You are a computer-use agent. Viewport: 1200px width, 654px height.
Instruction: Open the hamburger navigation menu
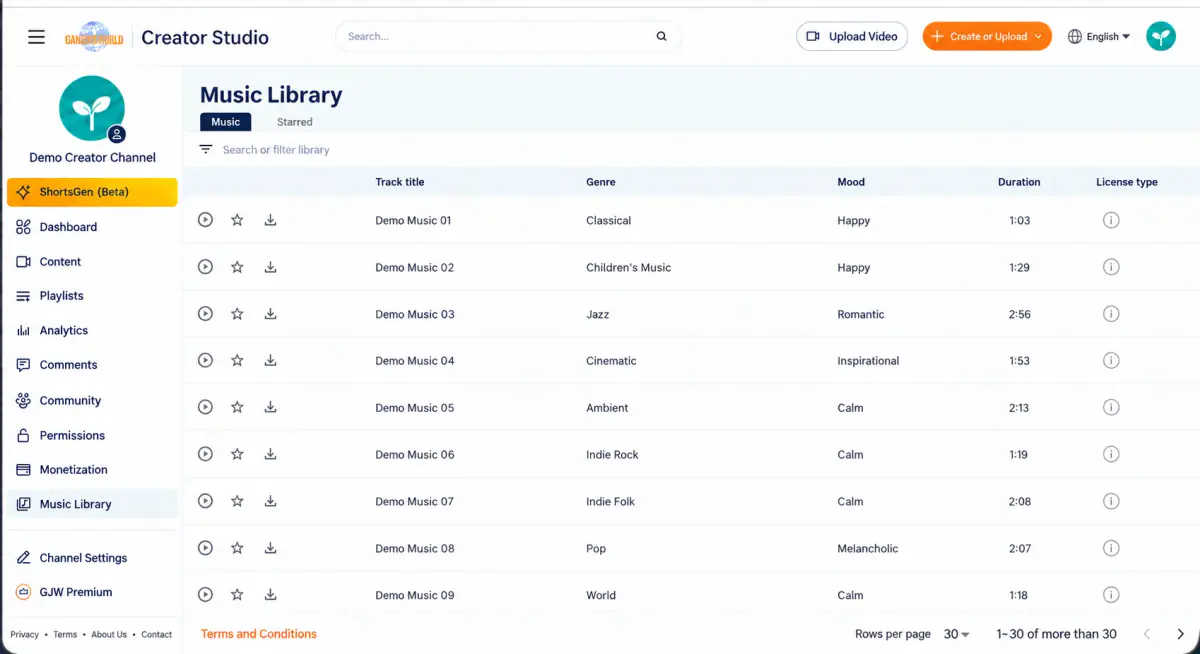click(36, 37)
